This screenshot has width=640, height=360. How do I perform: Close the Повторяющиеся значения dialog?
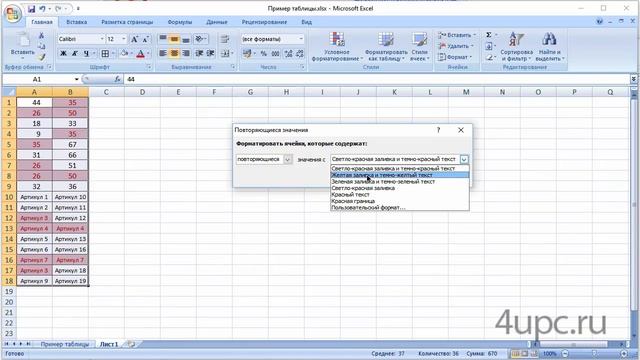461,130
